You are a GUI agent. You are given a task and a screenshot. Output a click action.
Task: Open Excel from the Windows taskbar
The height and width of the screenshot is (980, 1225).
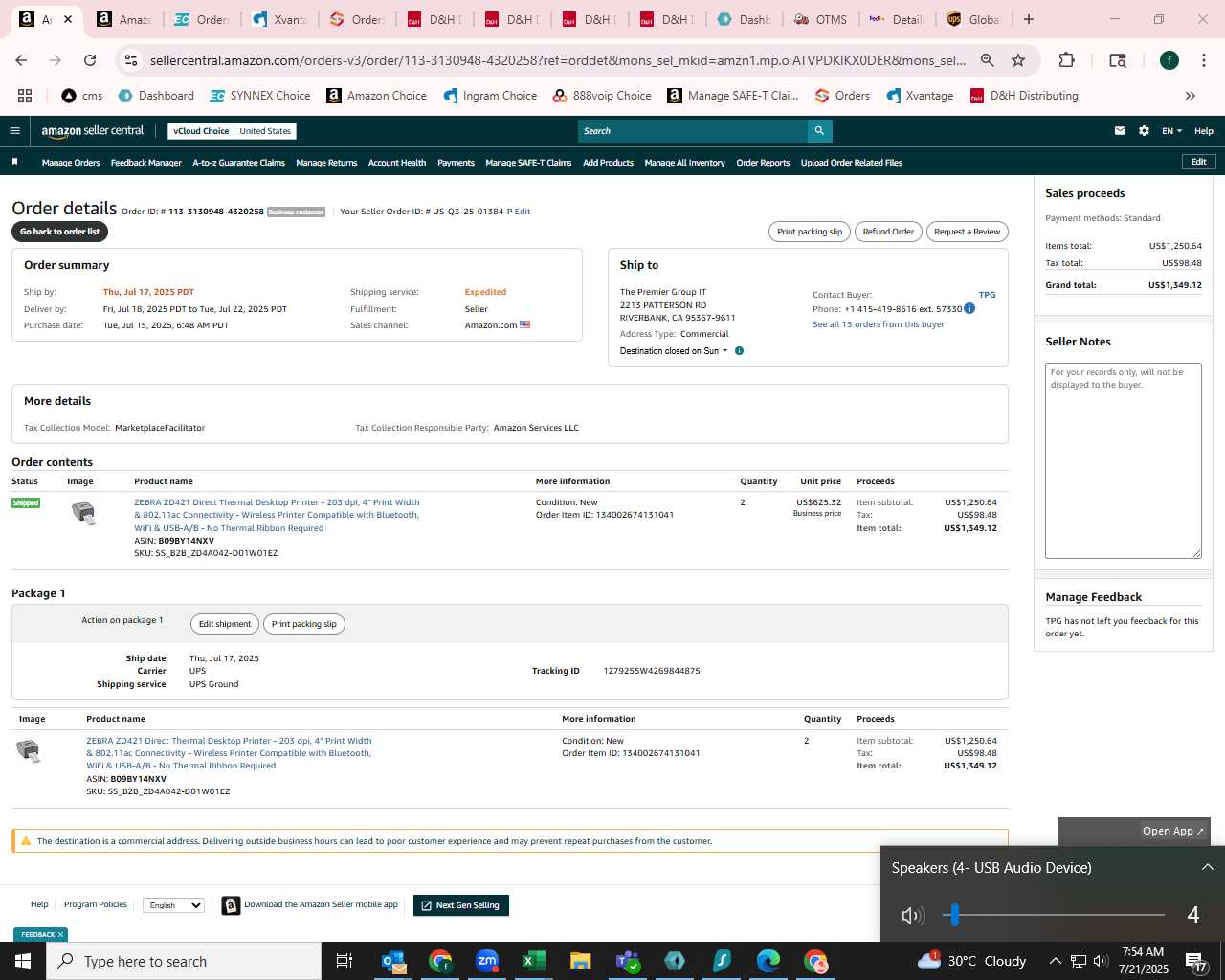(x=534, y=961)
